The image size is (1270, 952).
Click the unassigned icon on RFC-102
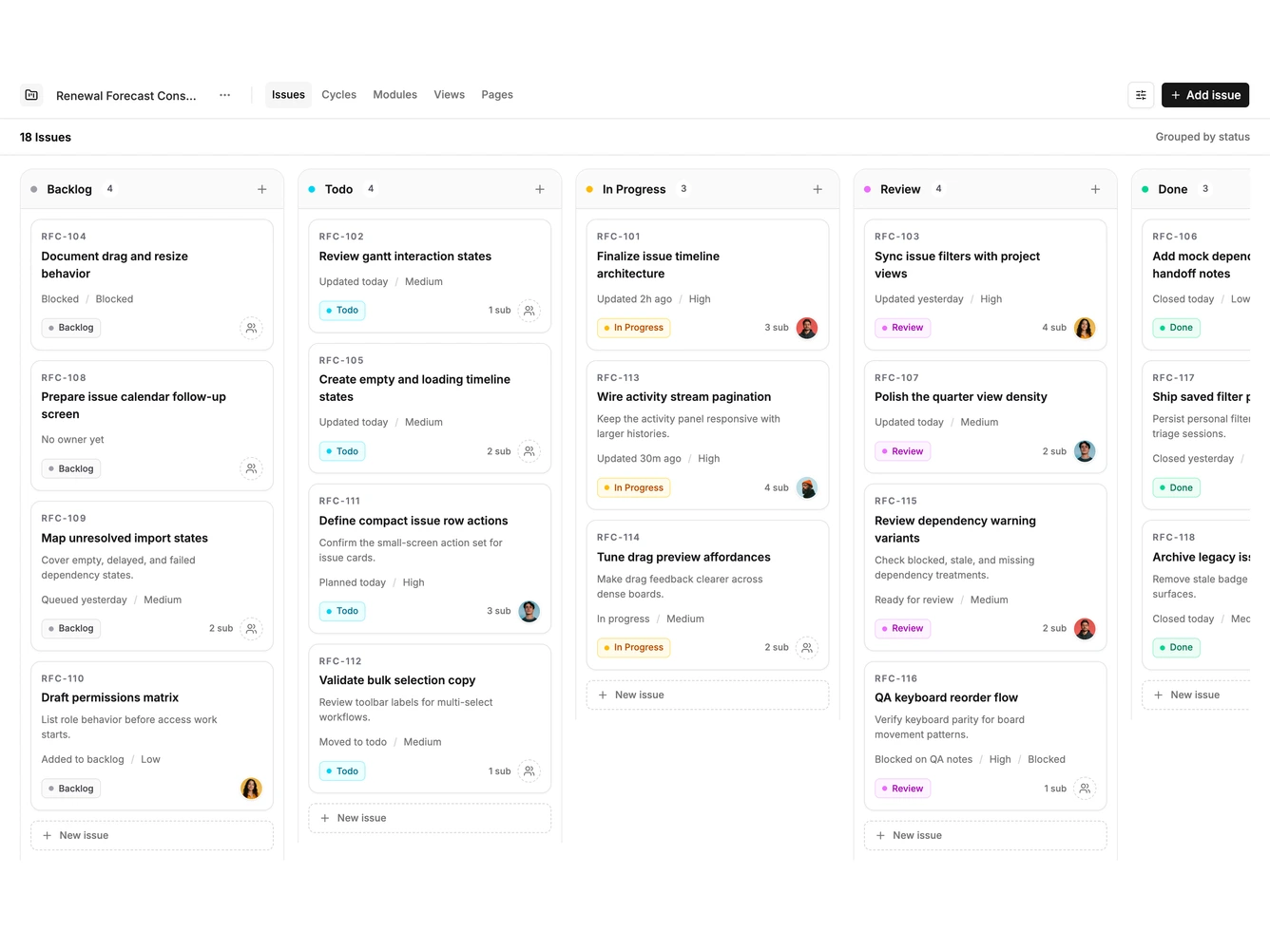pyautogui.click(x=529, y=310)
